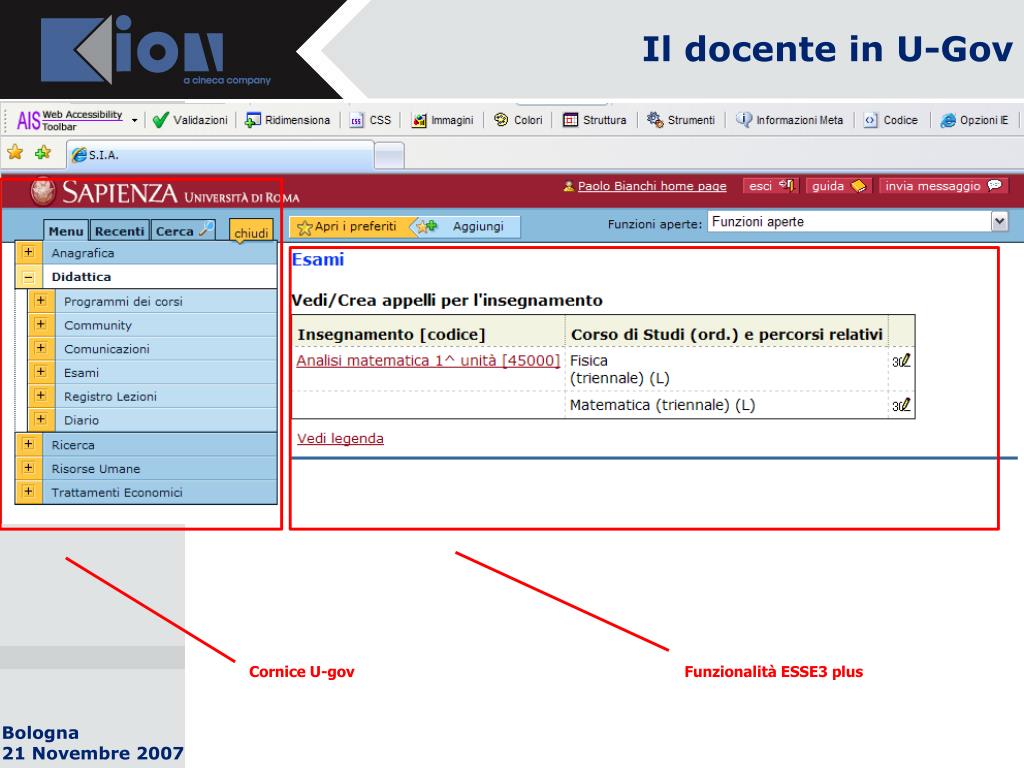The image size is (1024, 768).
Task: Click the chiudi button
Action: click(251, 232)
